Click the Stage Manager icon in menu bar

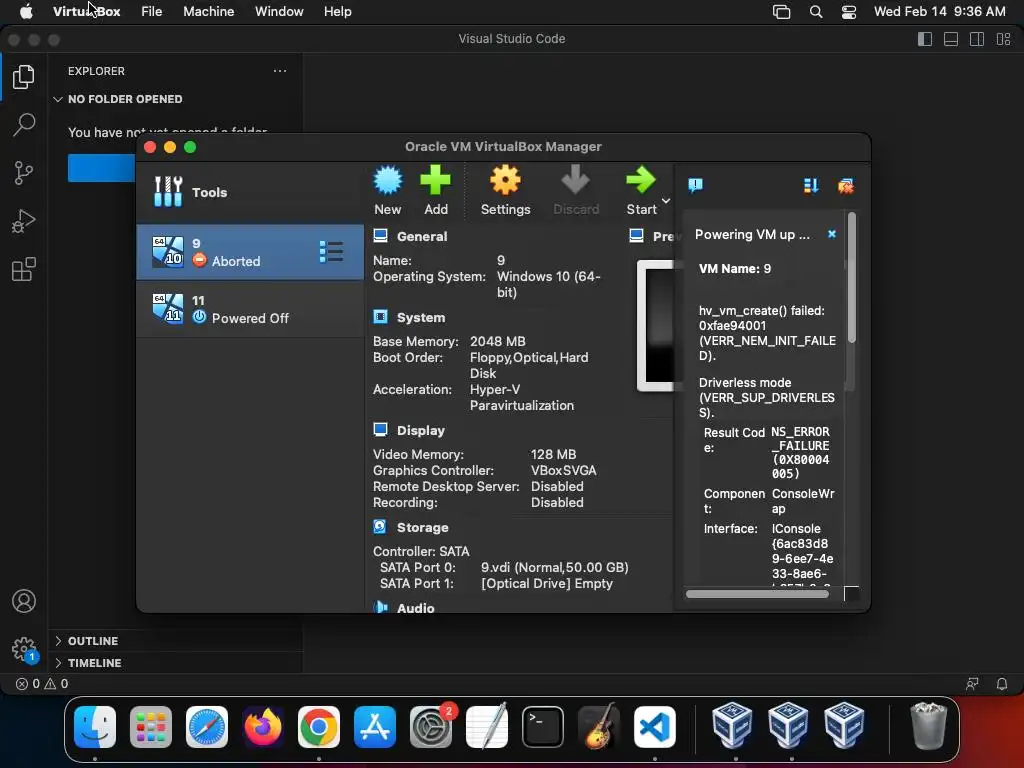pos(781,12)
